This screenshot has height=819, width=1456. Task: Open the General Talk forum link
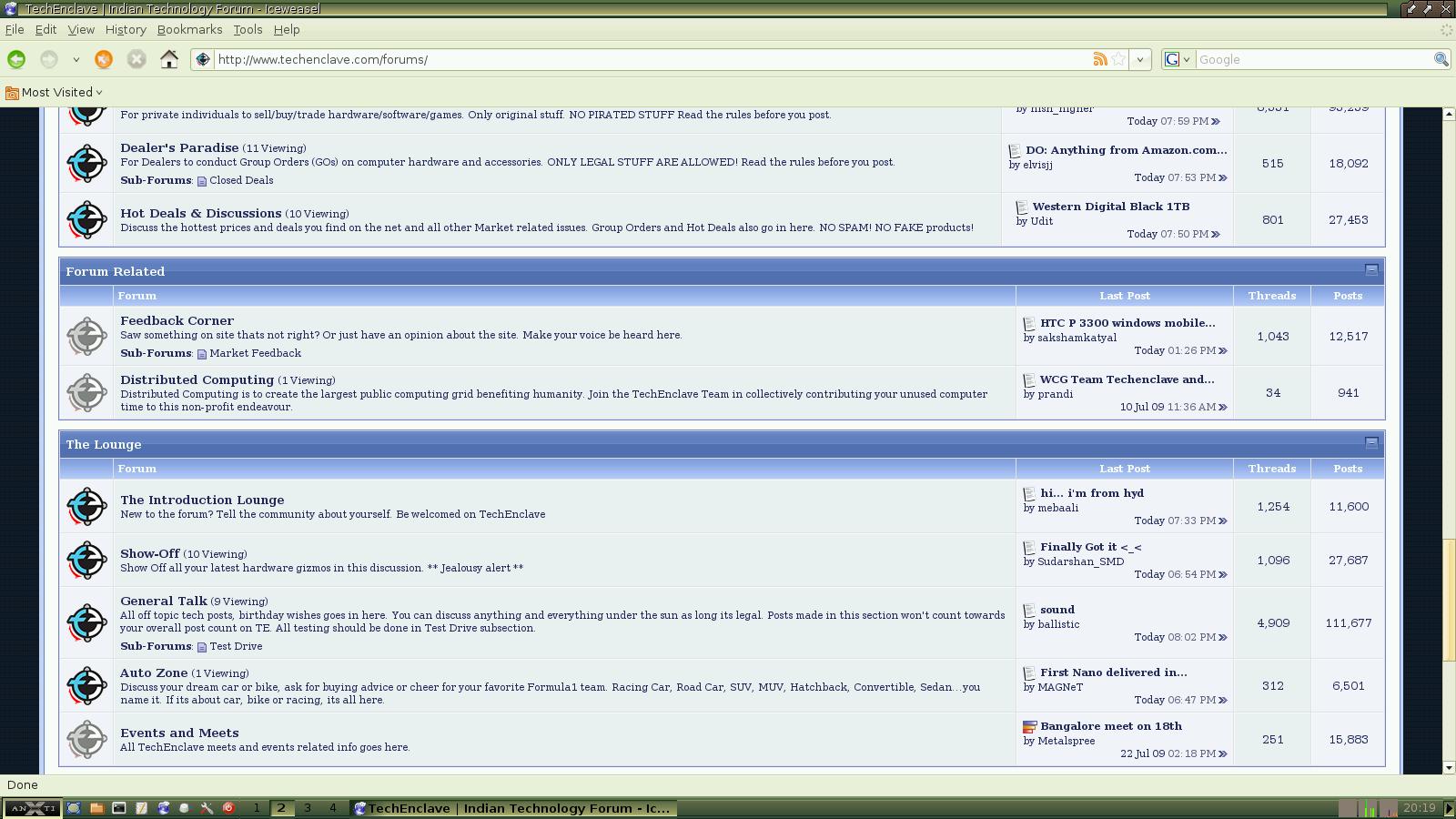[x=164, y=601]
